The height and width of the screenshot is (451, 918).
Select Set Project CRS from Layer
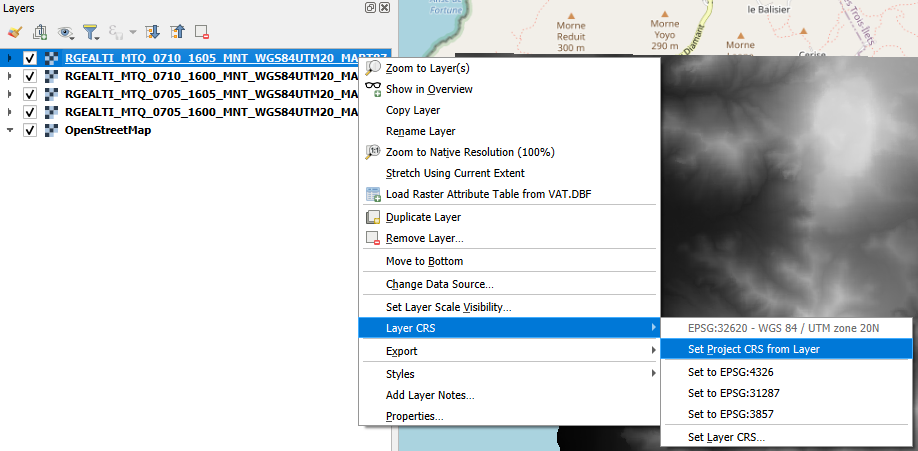(754, 349)
